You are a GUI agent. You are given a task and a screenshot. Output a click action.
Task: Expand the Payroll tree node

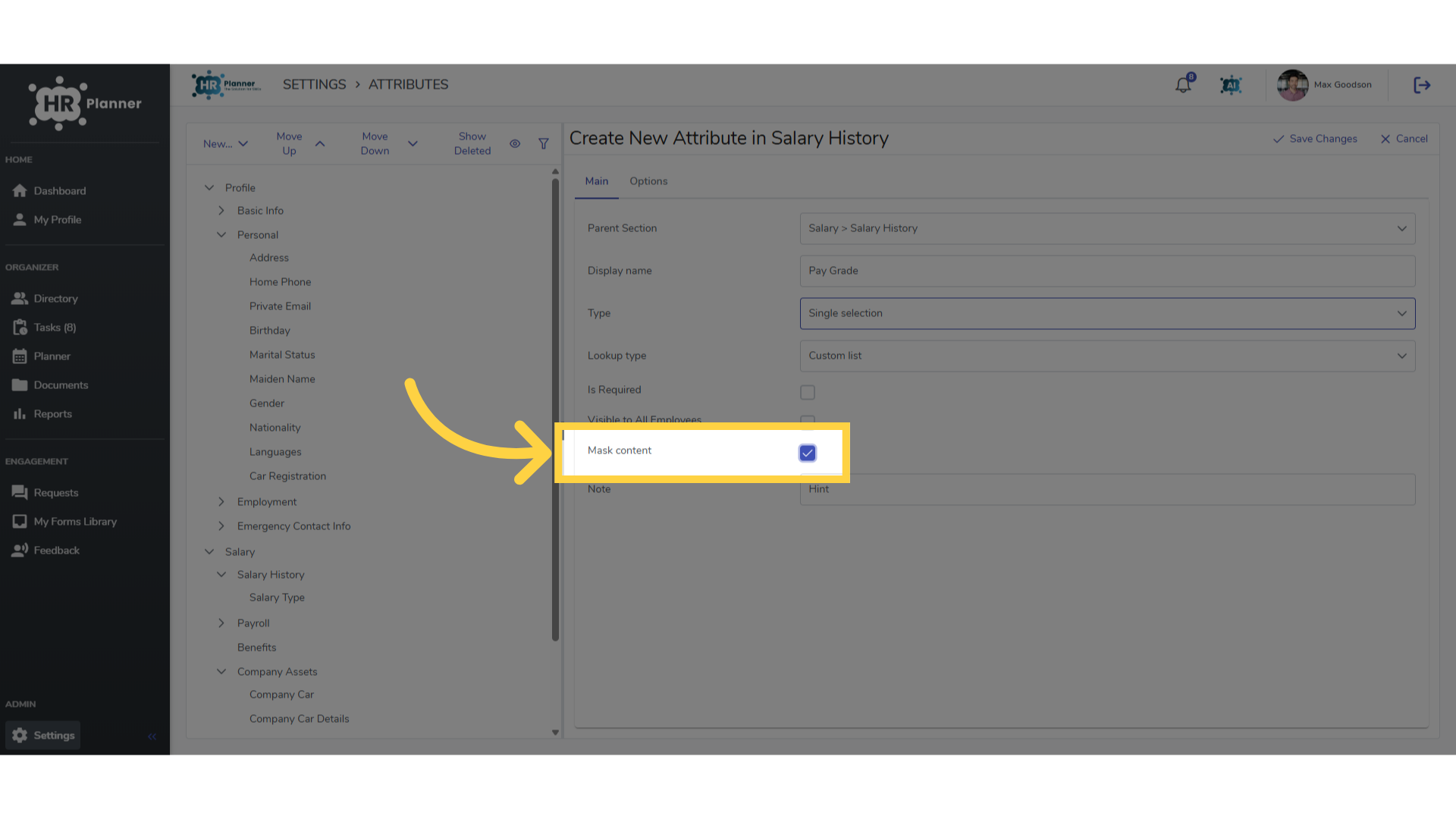coord(221,623)
